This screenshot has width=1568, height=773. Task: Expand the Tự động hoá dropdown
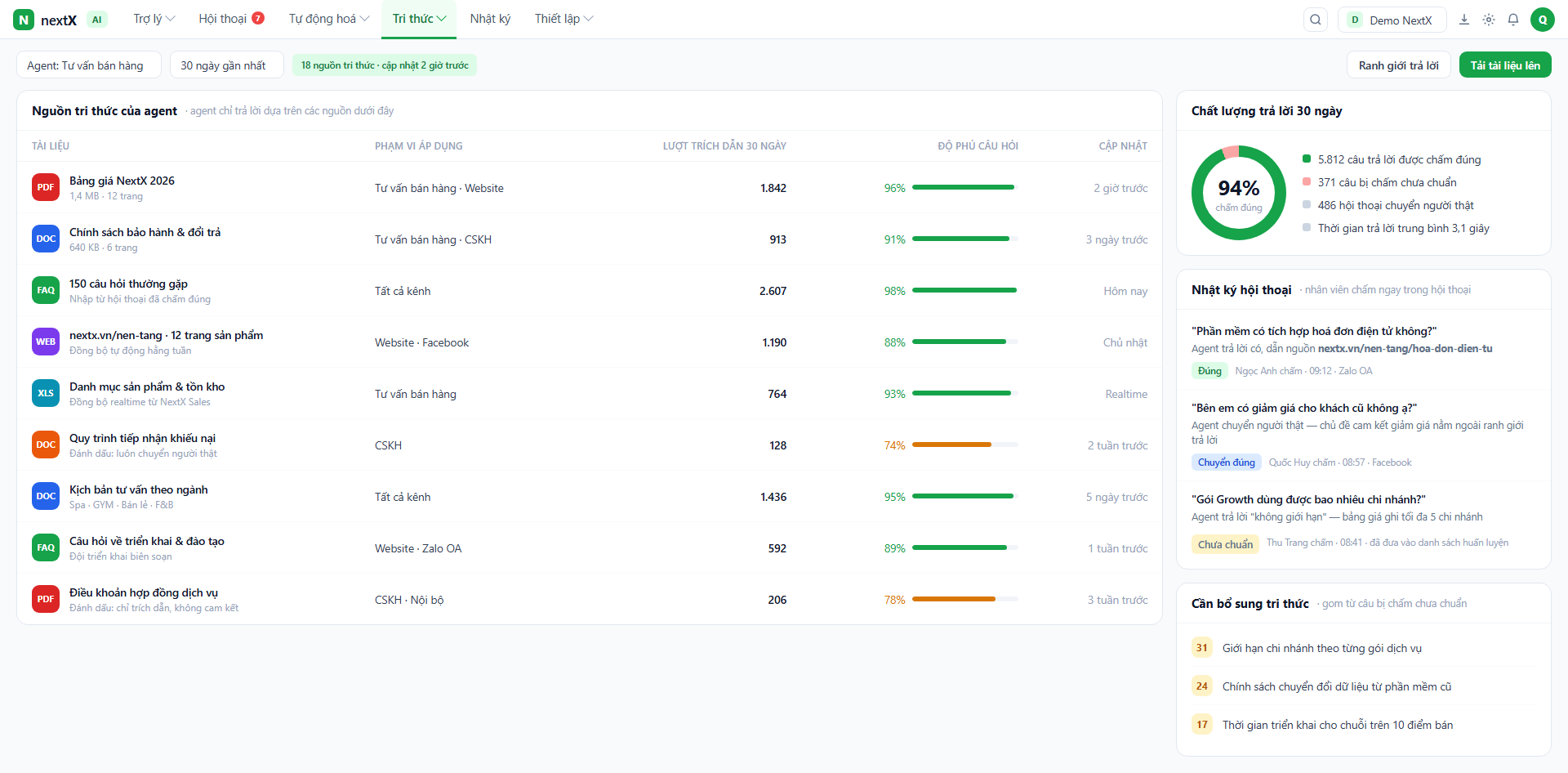click(x=329, y=19)
